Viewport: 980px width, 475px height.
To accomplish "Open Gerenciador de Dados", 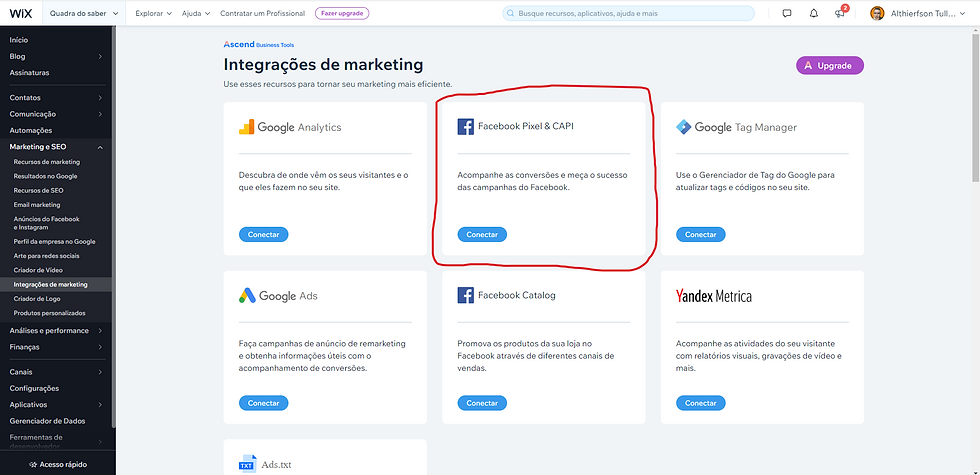I will point(48,421).
